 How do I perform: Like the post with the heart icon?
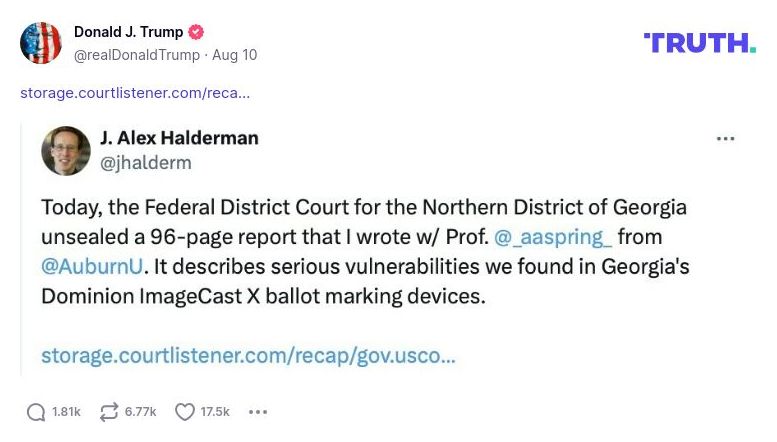tap(184, 412)
